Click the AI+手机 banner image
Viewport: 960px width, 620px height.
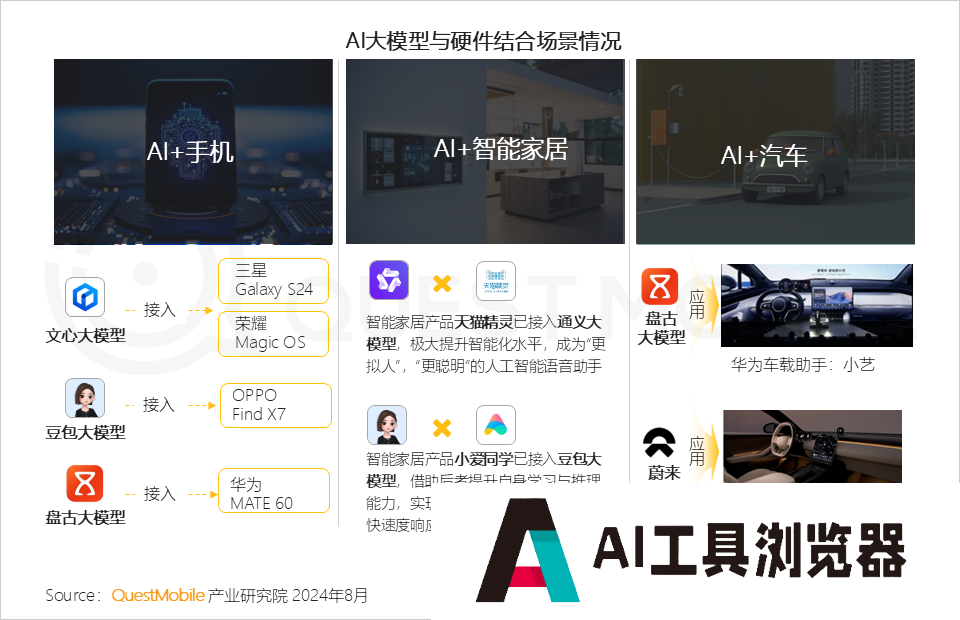(193, 152)
